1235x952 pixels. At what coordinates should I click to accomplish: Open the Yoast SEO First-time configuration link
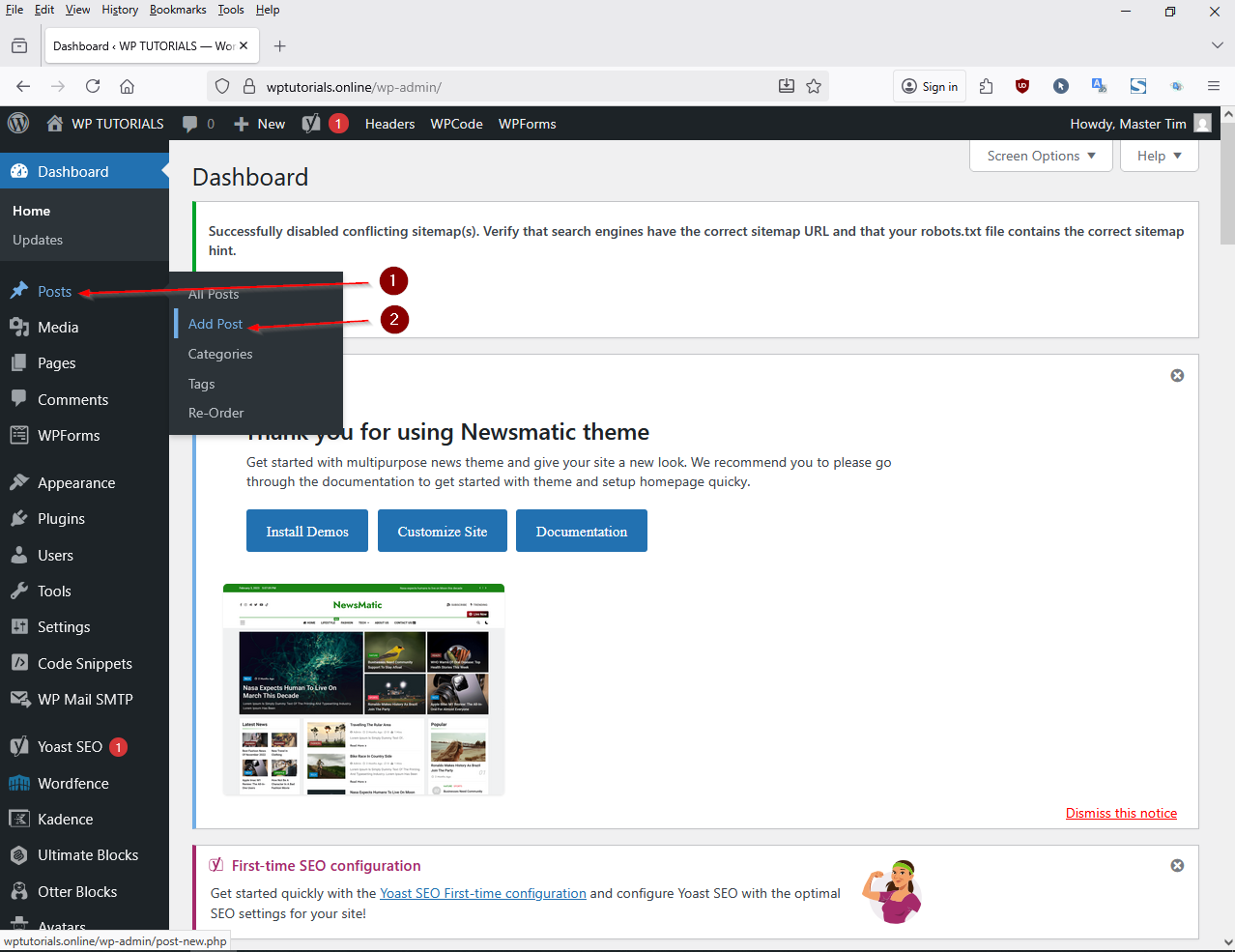click(x=482, y=893)
